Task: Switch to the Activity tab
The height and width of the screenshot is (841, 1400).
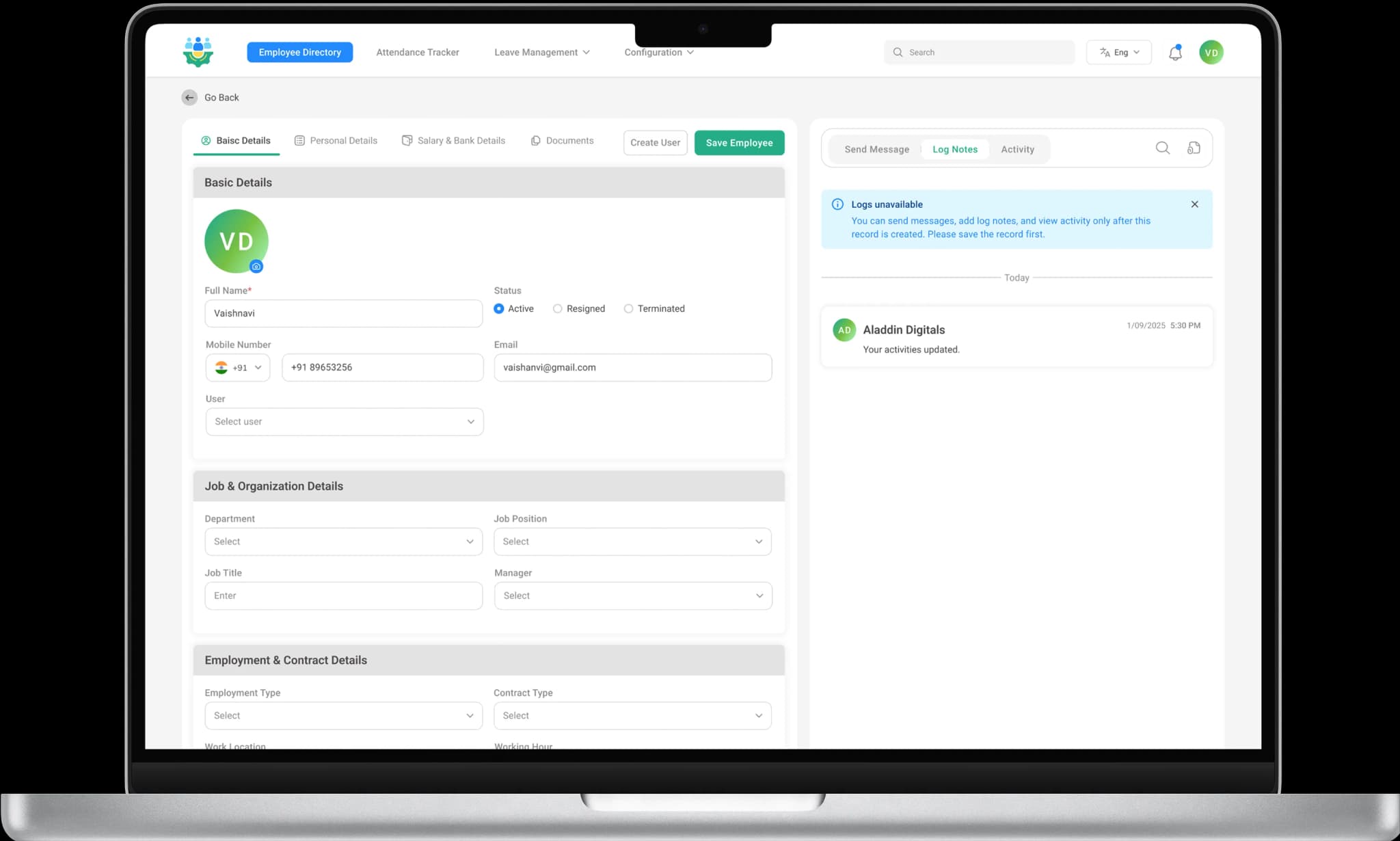Action: click(x=1017, y=150)
